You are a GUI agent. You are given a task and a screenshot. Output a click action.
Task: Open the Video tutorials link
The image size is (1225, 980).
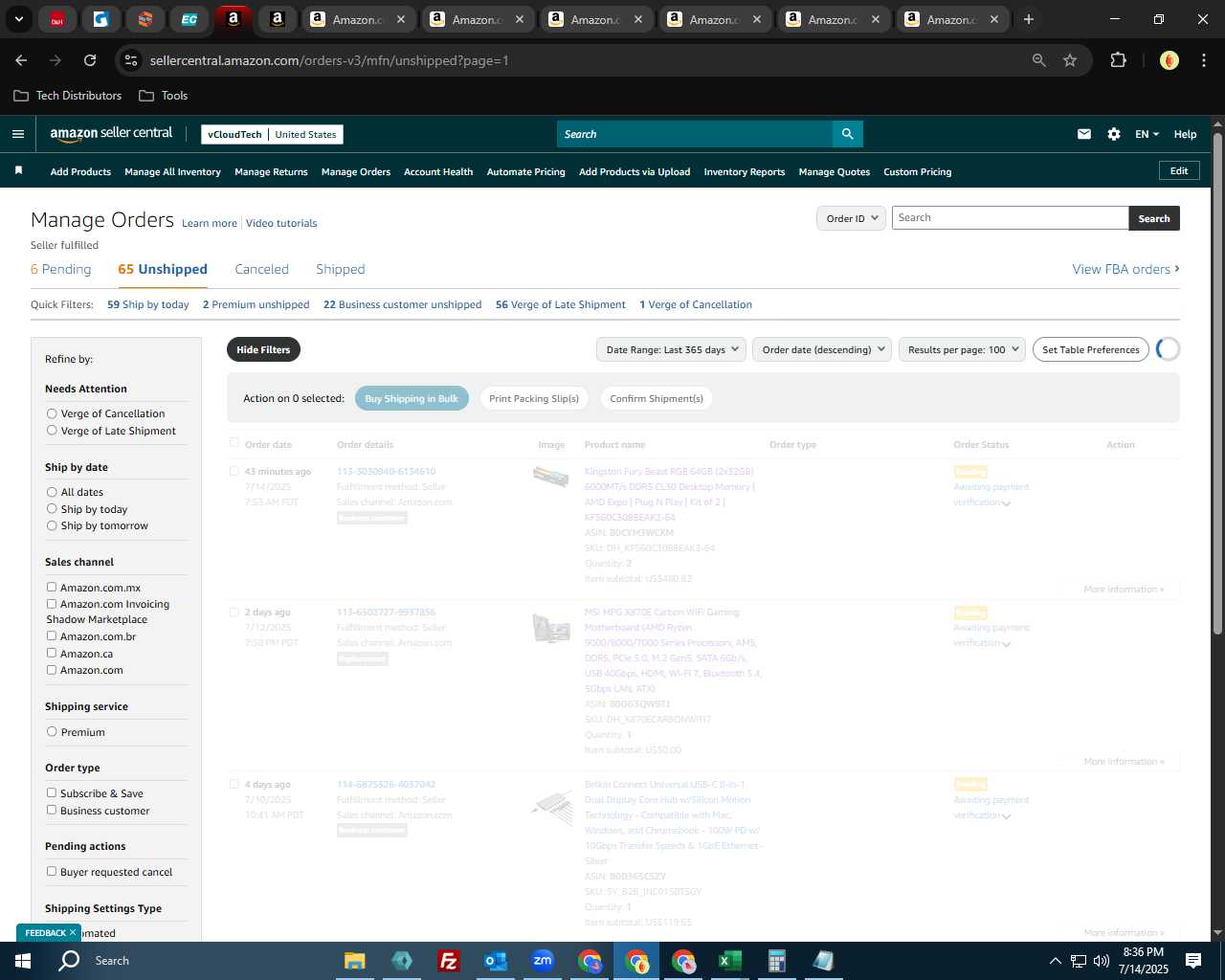tap(281, 223)
